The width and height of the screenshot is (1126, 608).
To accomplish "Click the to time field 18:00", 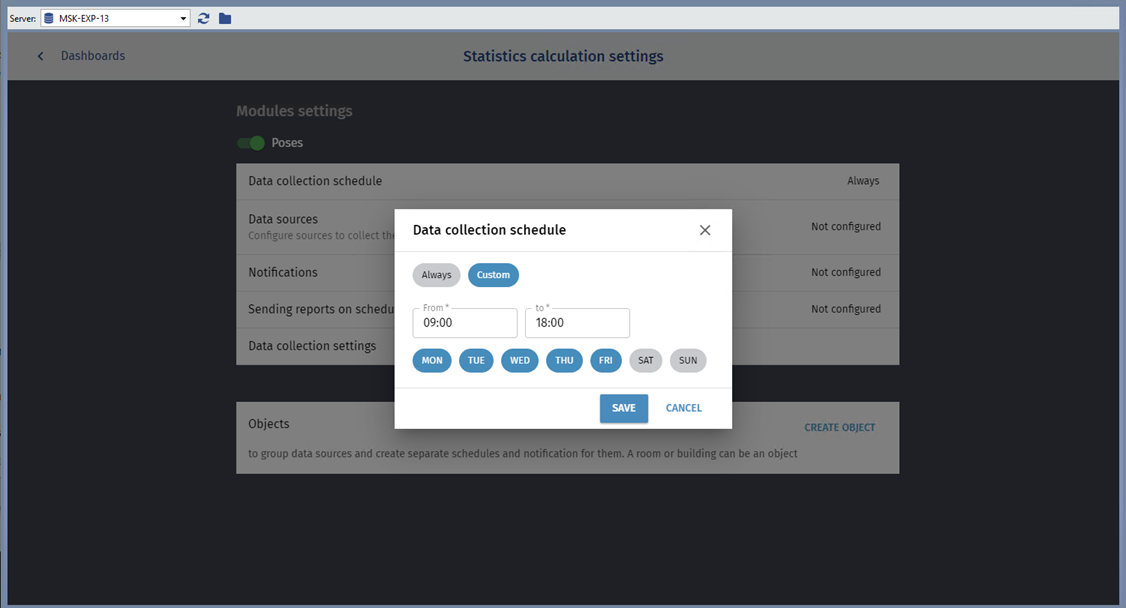I will [x=577, y=323].
